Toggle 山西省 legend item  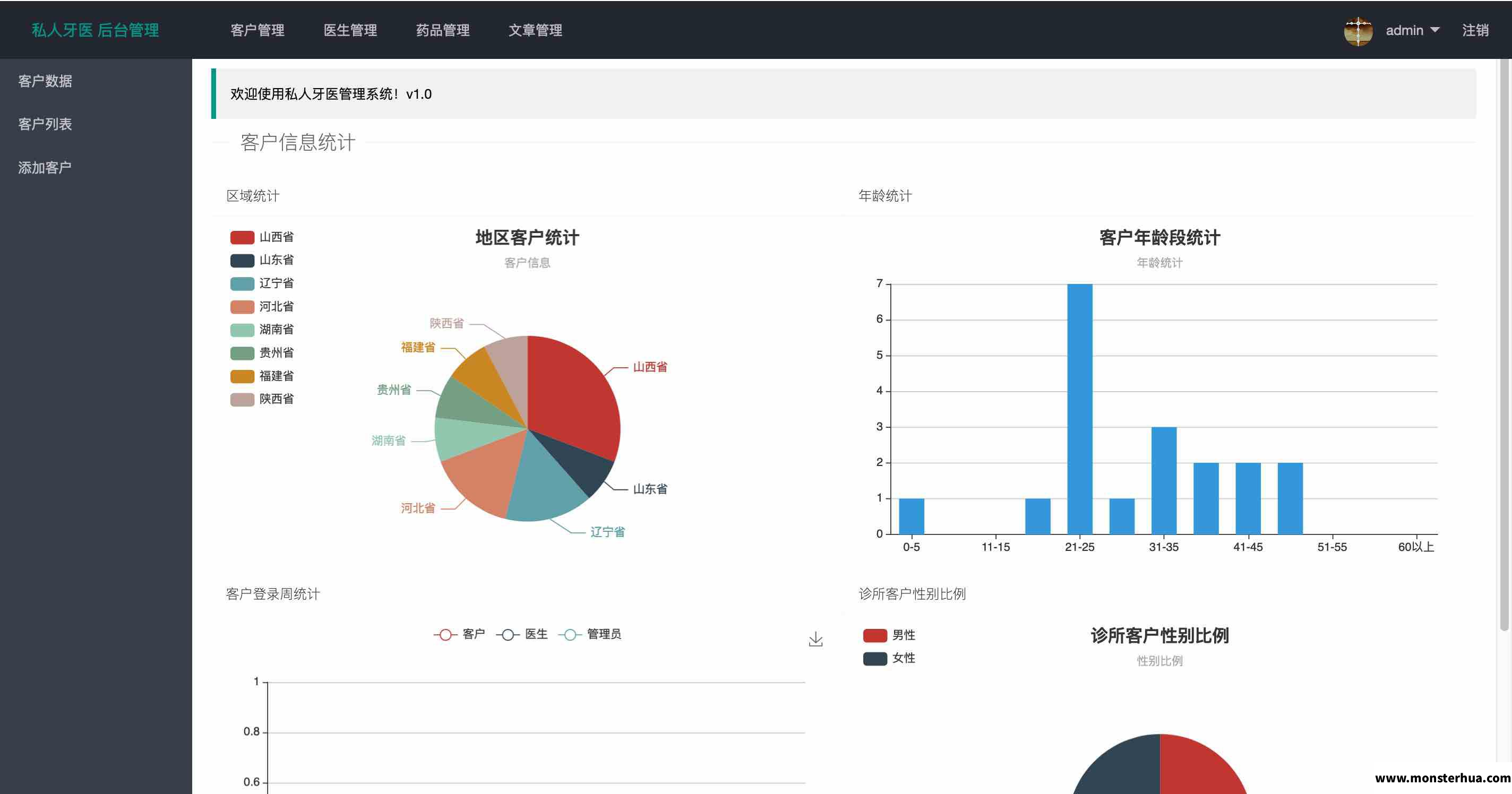262,237
